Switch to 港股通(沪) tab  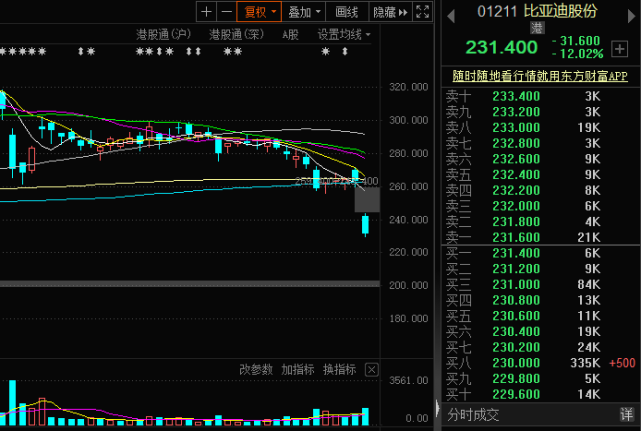pyautogui.click(x=163, y=34)
